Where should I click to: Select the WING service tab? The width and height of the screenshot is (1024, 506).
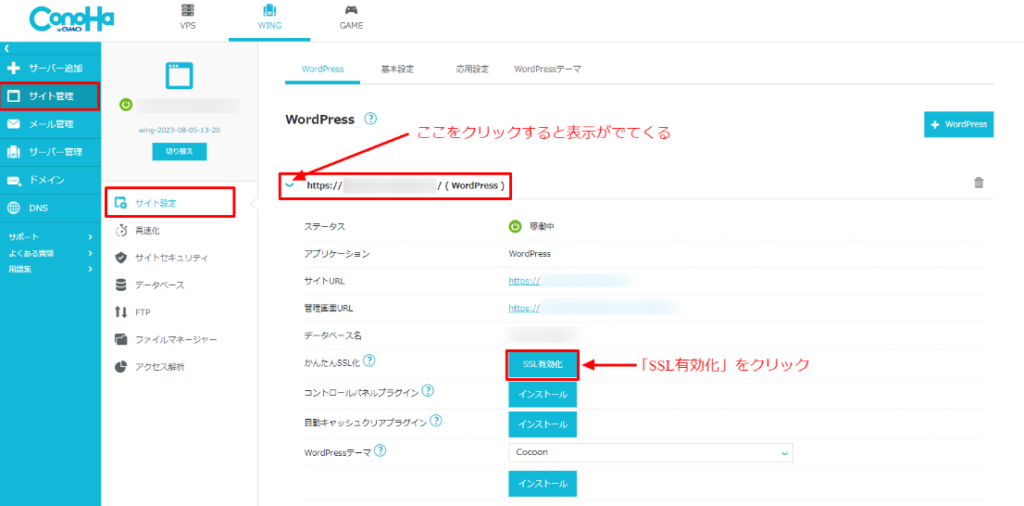268,18
